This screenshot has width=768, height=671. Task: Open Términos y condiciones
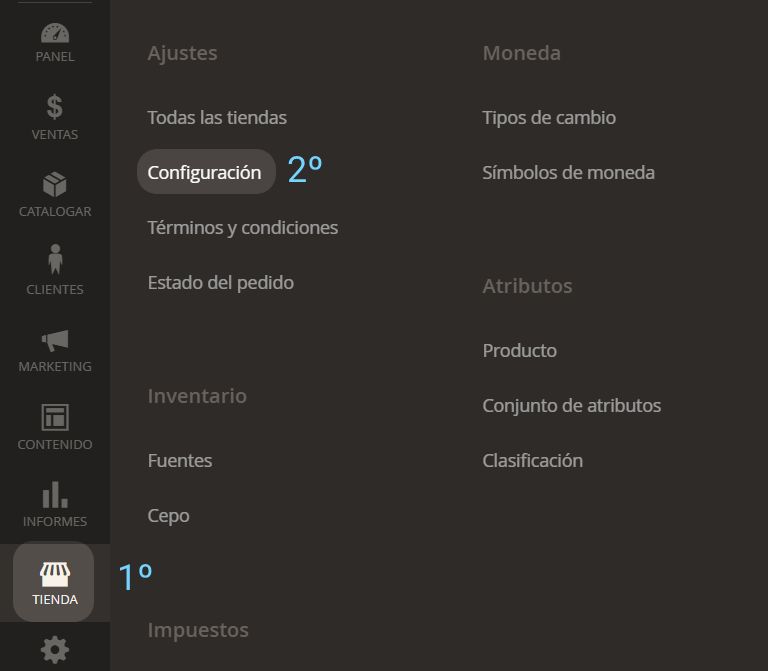click(243, 228)
